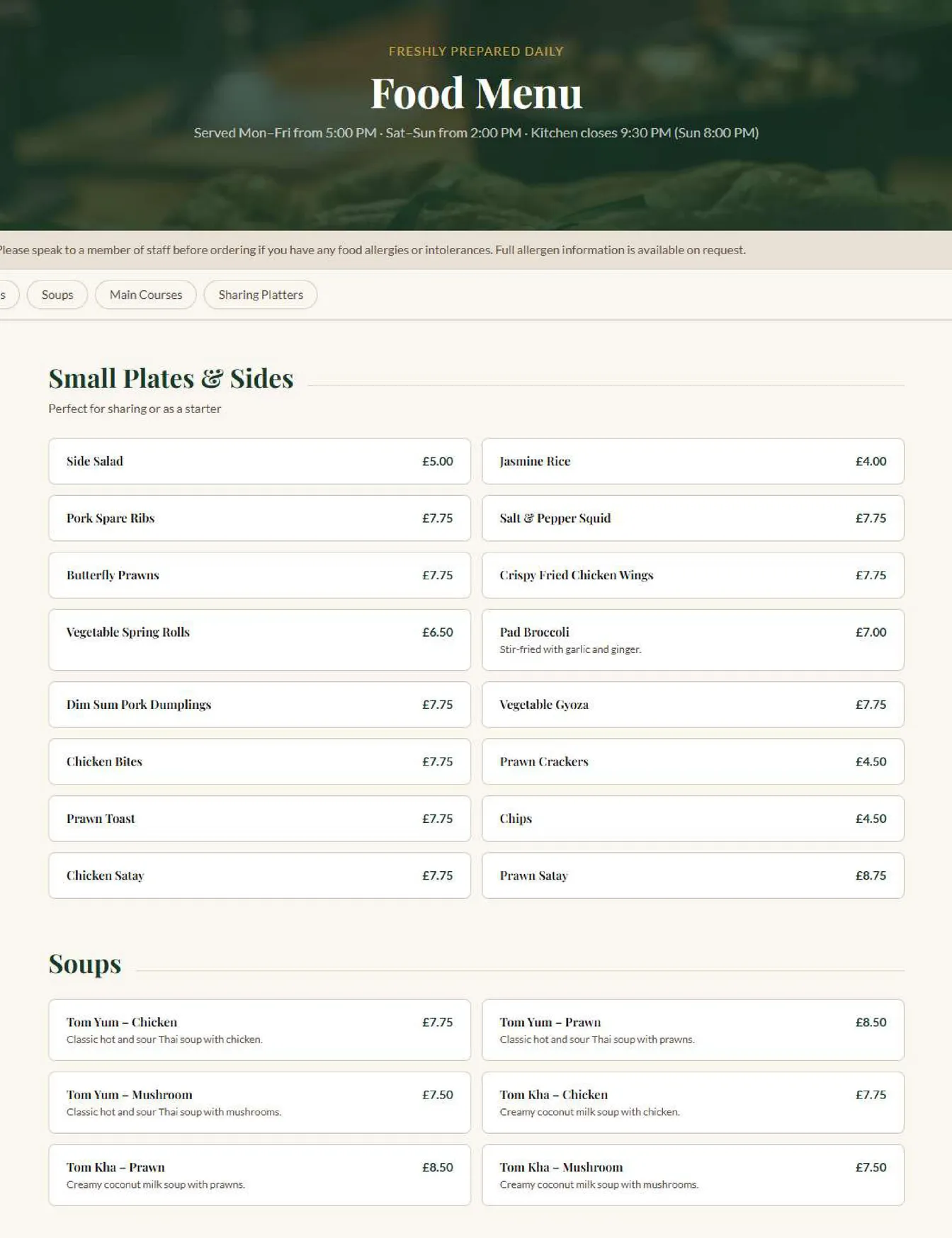Screen dimensions: 952x1238
Task: Switch to the Sharing Platters category pill
Action: 261,295
